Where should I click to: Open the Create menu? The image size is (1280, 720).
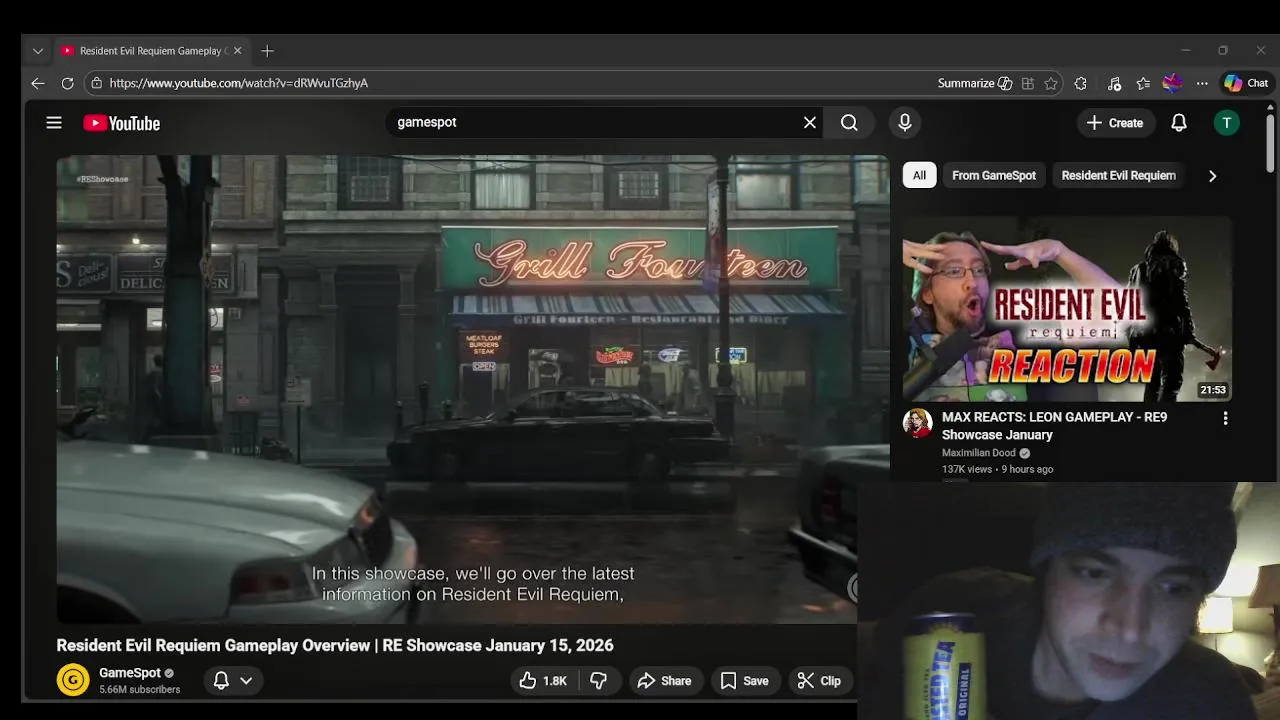[1115, 123]
